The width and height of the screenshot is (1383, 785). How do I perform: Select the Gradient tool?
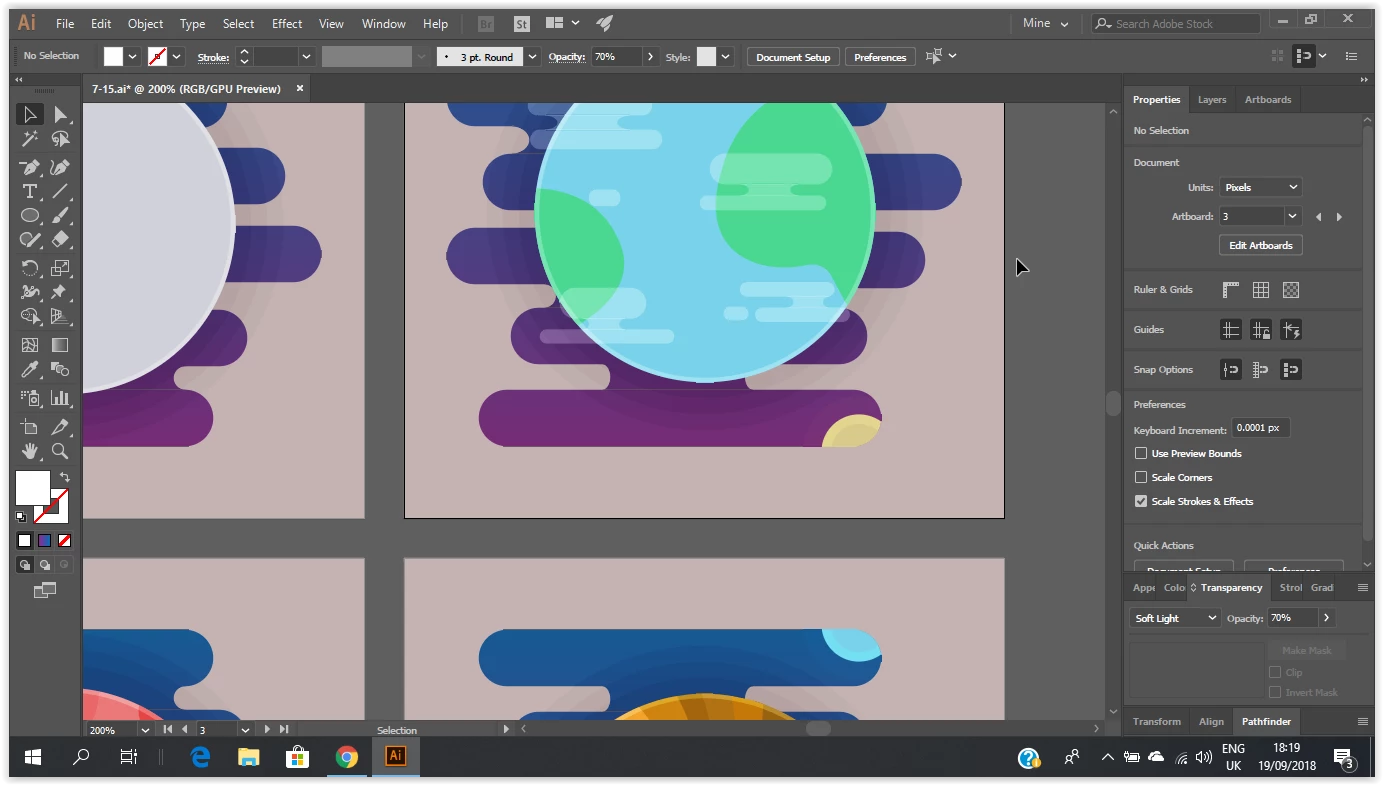(60, 345)
